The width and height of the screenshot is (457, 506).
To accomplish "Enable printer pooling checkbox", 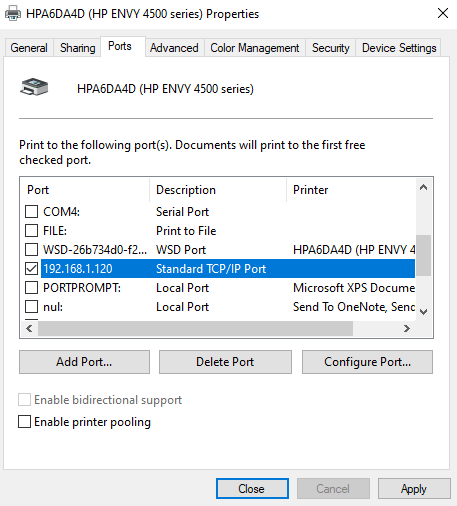I will (24, 422).
